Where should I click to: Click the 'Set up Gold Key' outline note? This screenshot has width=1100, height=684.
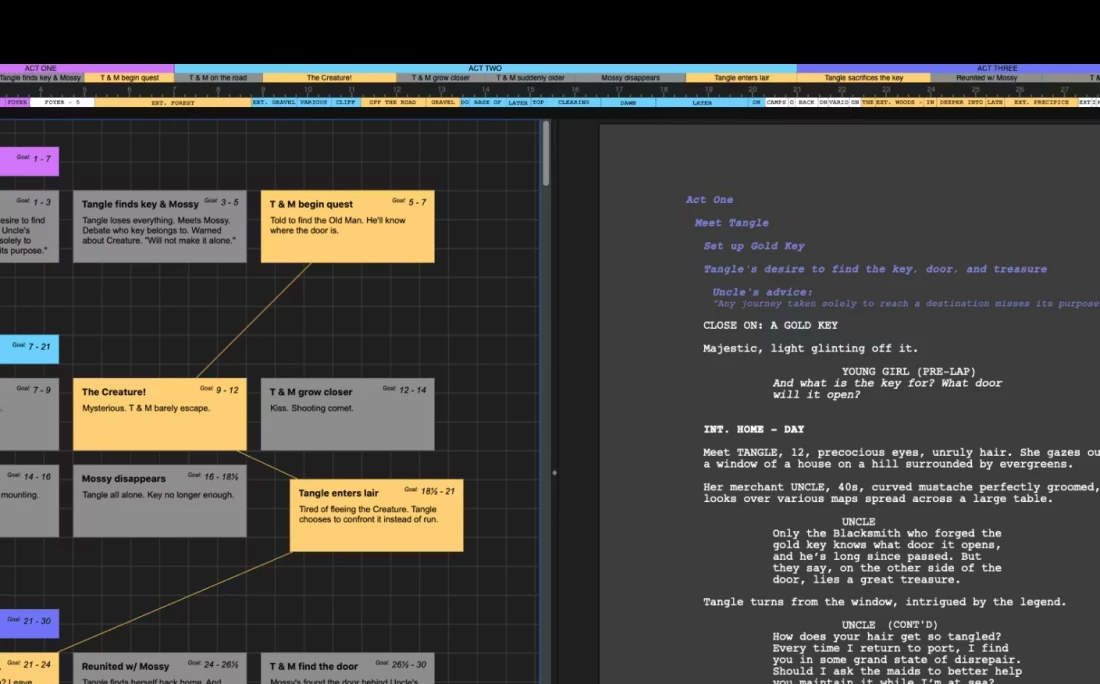(753, 246)
